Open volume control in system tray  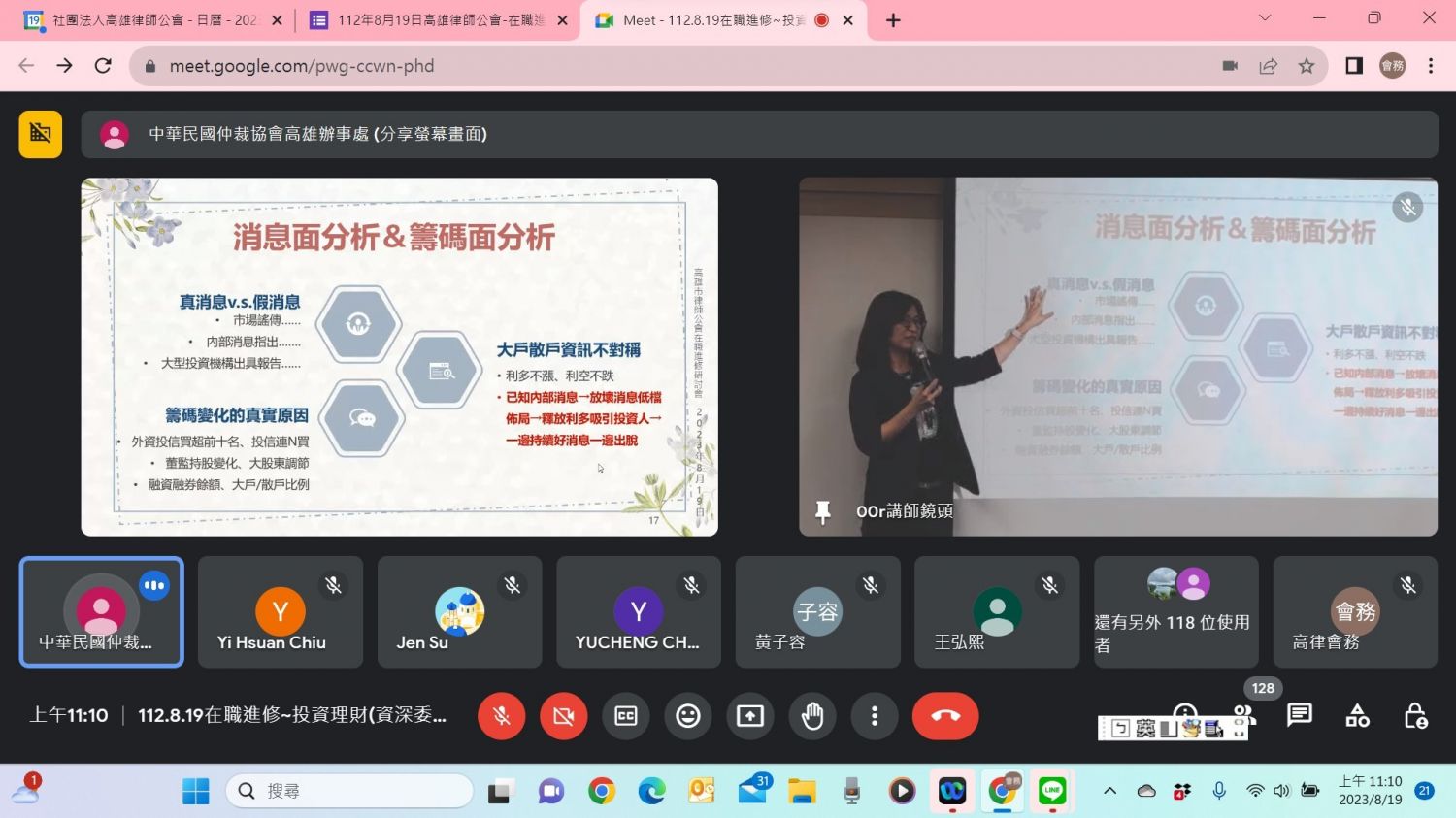[x=1281, y=791]
